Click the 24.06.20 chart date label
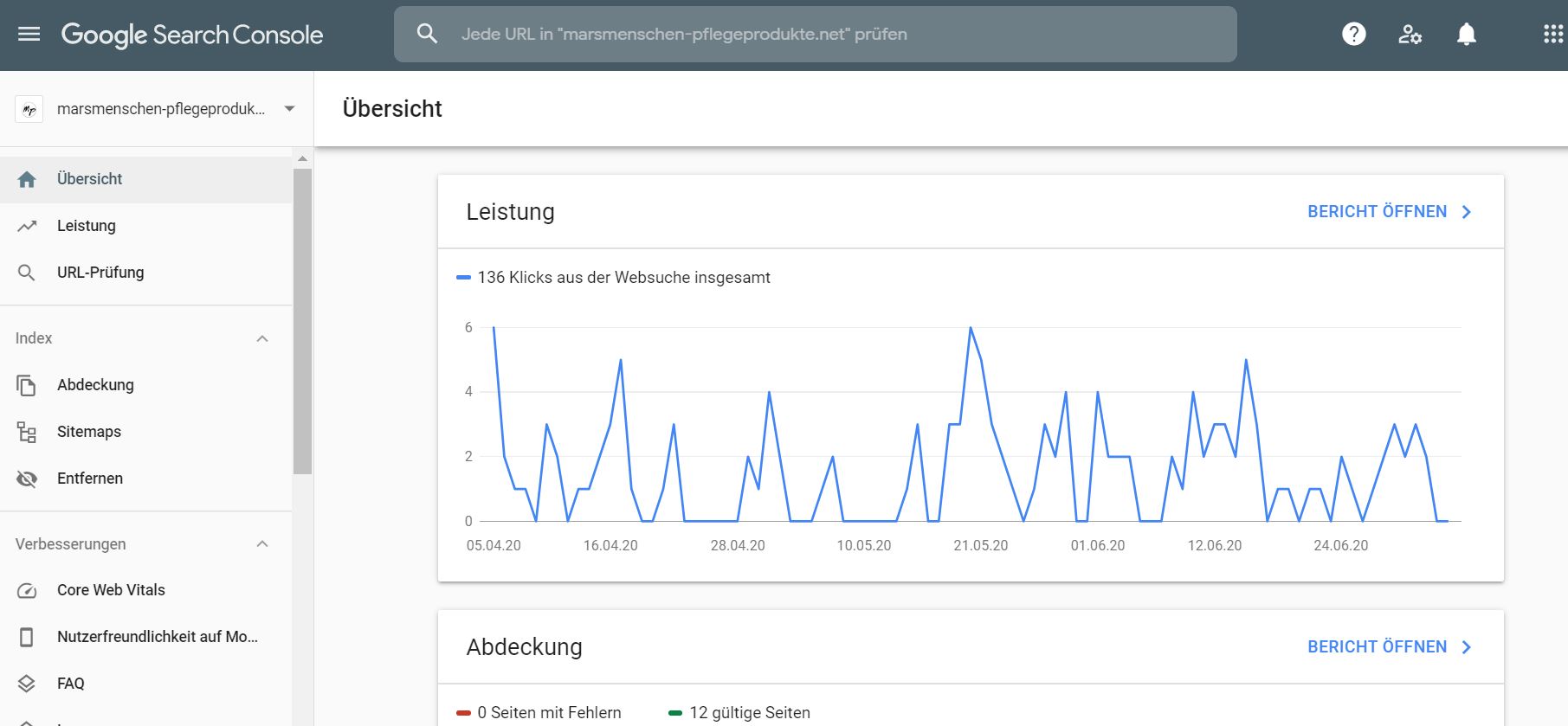Screen dimensions: 1568x726 (x=1340, y=546)
